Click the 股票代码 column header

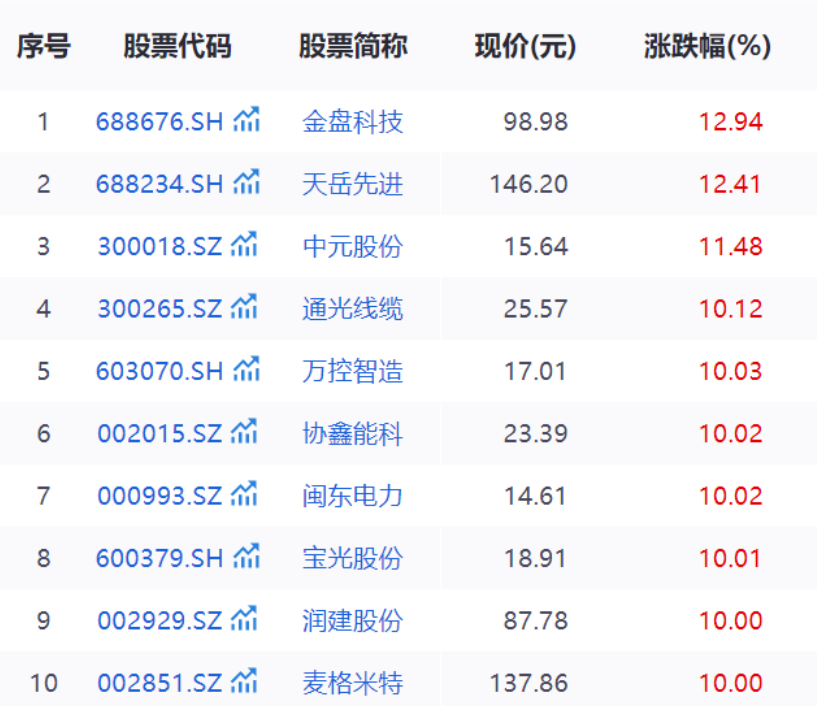pos(177,46)
